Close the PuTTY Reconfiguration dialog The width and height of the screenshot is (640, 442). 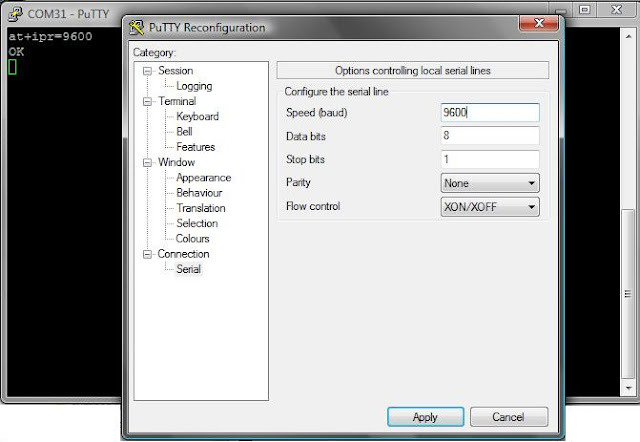click(538, 23)
